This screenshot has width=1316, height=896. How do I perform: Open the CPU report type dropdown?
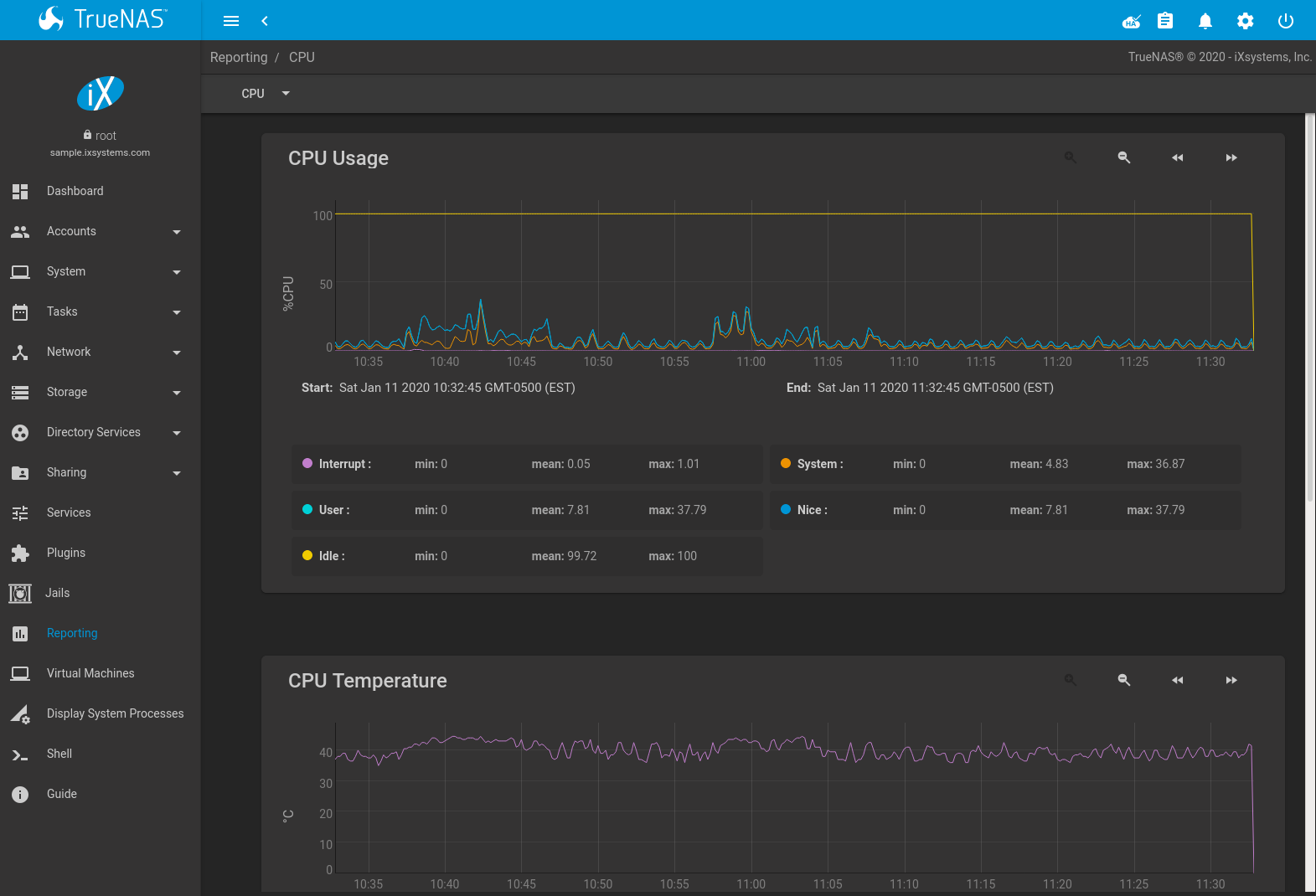click(266, 94)
